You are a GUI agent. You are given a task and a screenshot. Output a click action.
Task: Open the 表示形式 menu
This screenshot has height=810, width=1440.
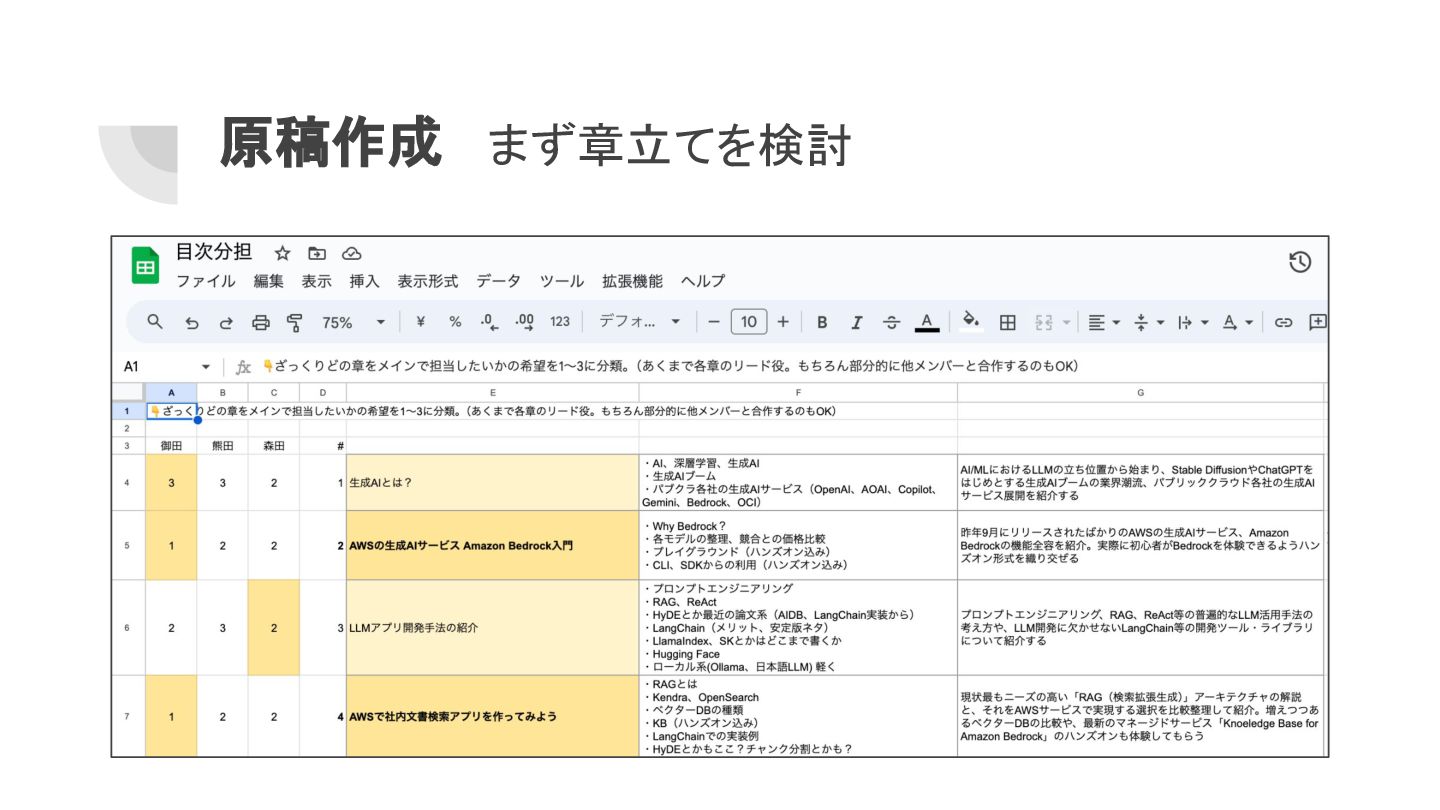[x=428, y=282]
